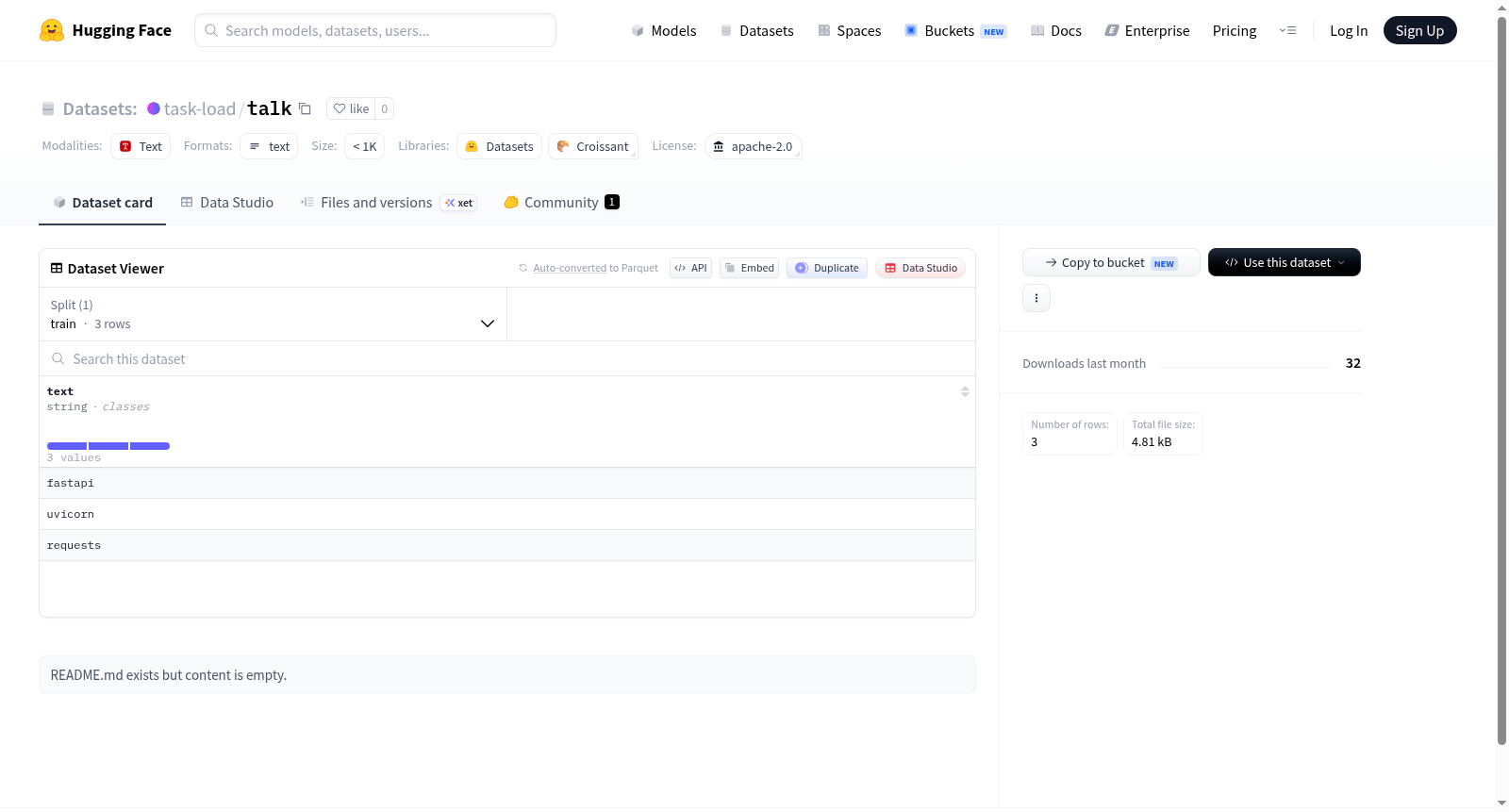Like the talk dataset

click(351, 108)
